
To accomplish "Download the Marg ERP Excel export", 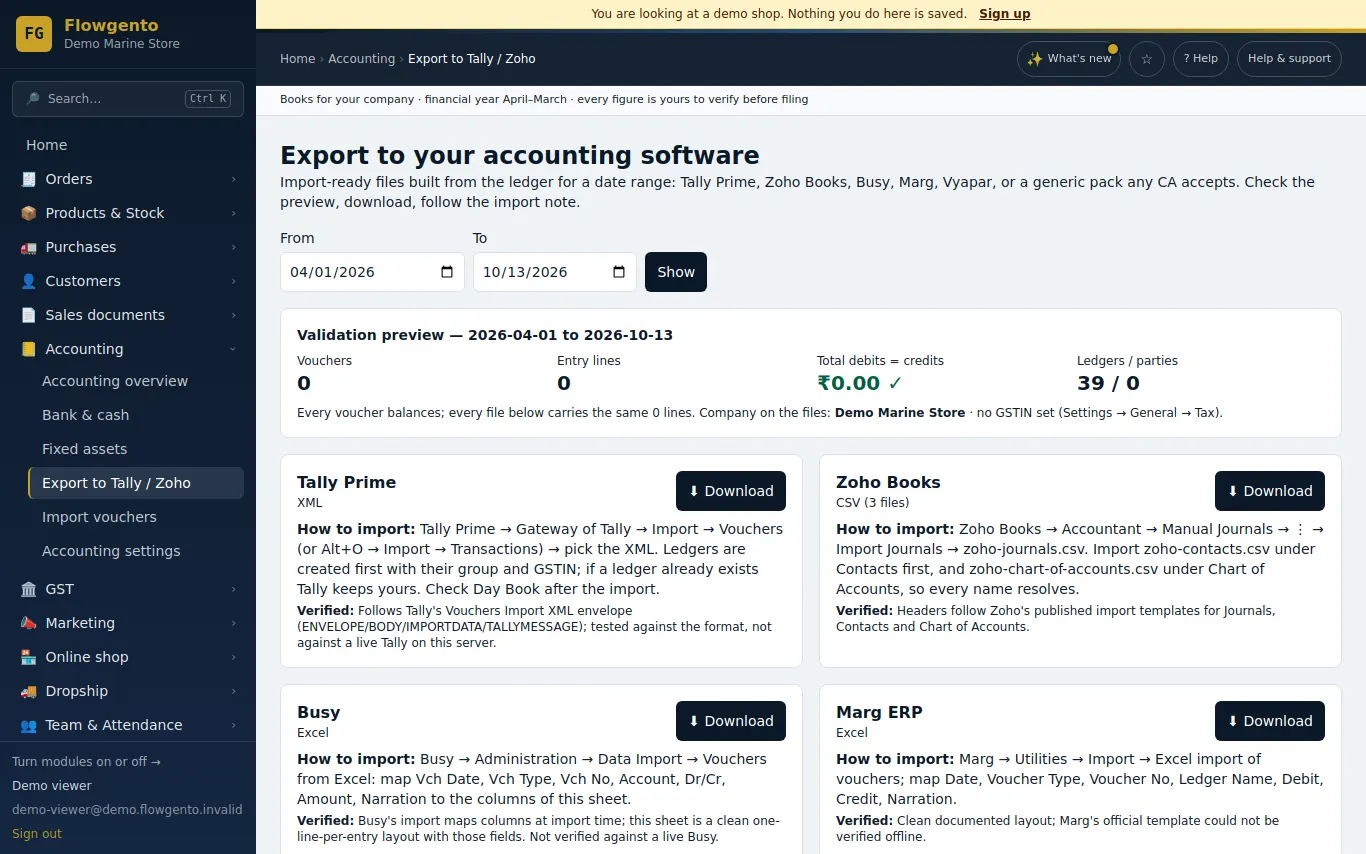I will 1270,721.
